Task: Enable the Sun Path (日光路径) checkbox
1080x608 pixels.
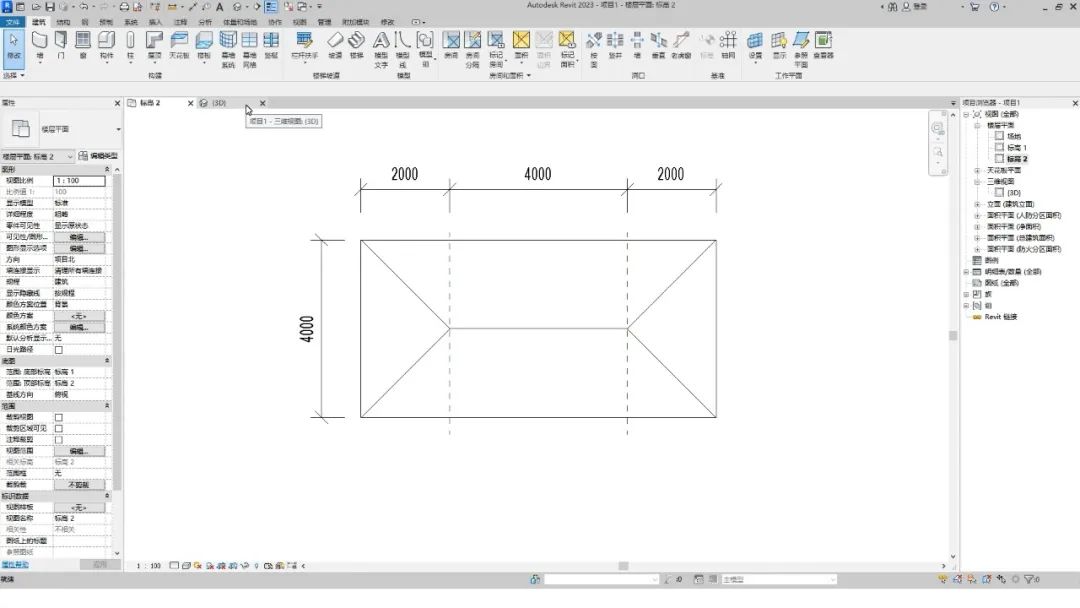Action: pyautogui.click(x=58, y=350)
